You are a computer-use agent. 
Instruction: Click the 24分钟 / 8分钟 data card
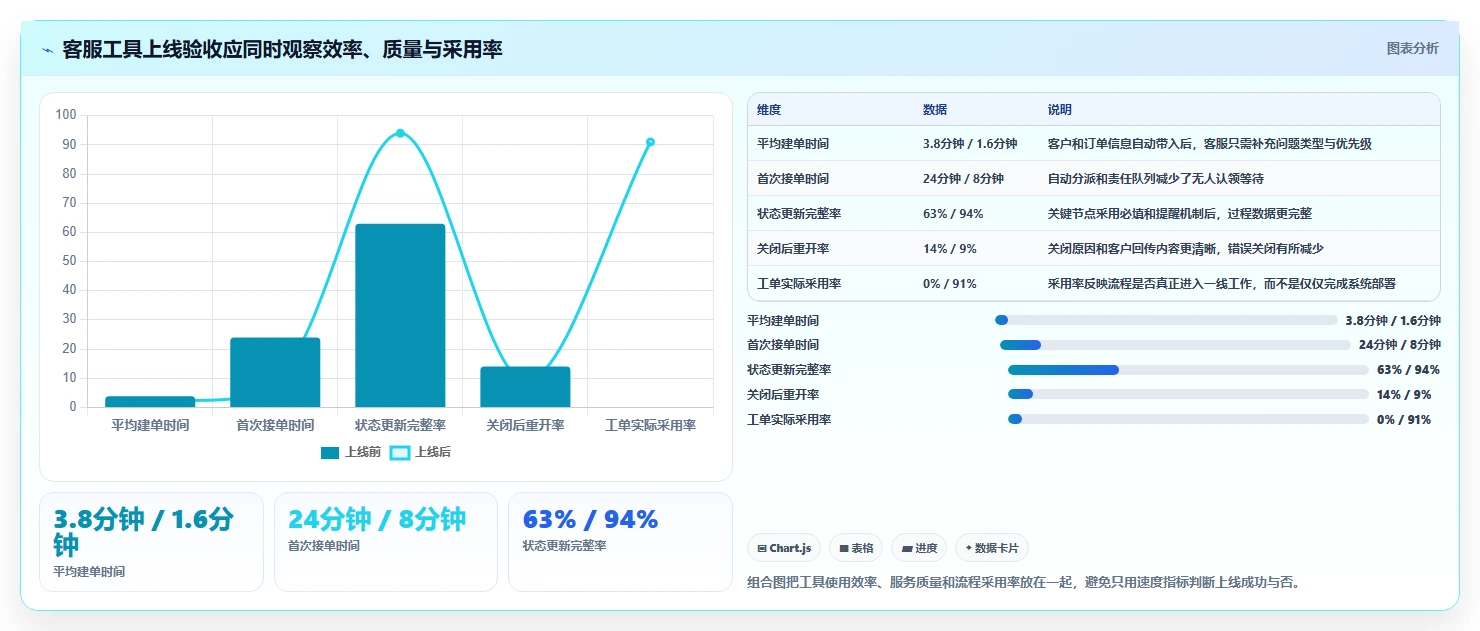386,542
